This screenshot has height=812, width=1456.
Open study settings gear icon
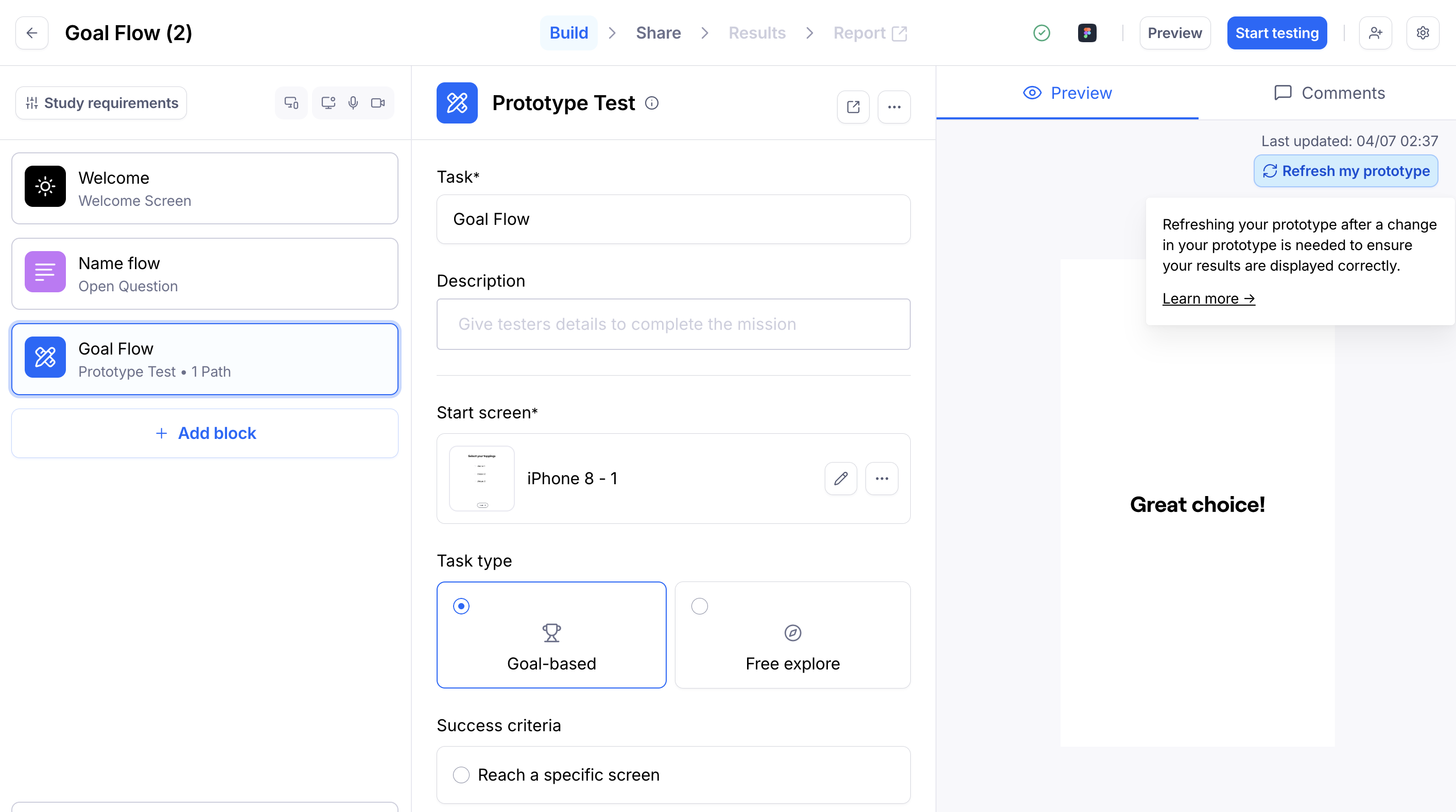[1422, 33]
